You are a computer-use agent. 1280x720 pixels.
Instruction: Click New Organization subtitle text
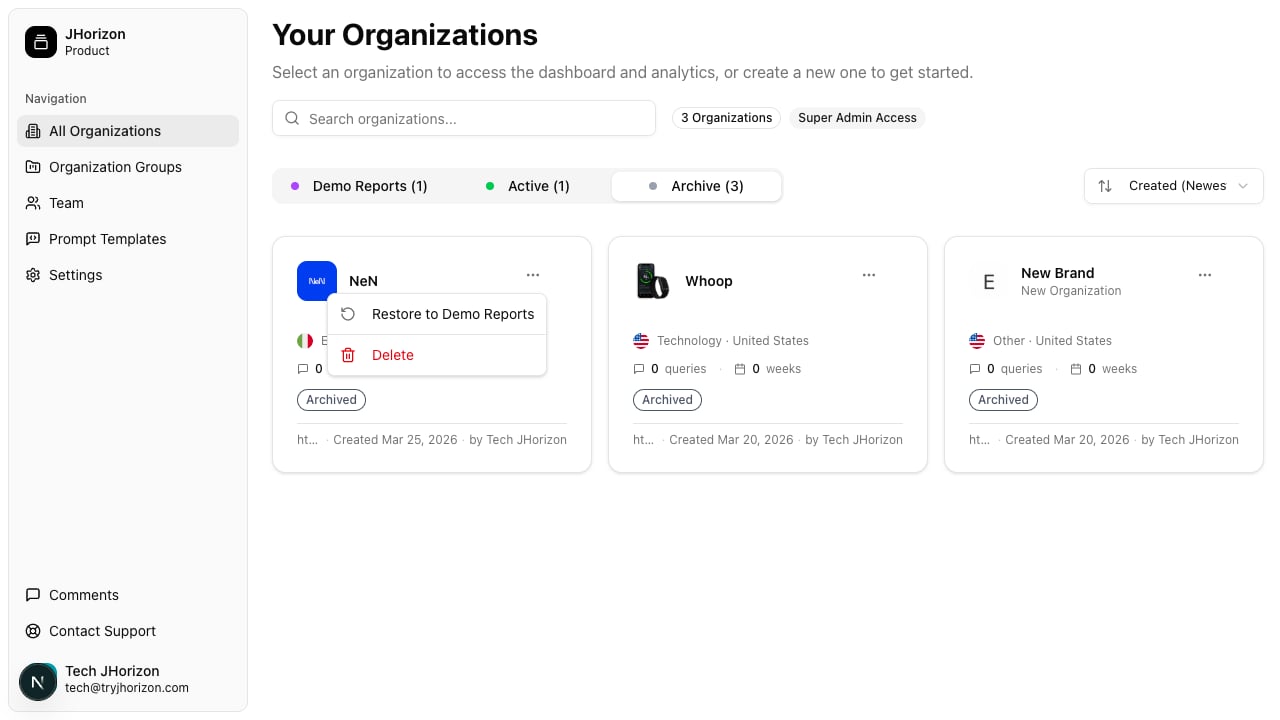pos(1071,291)
